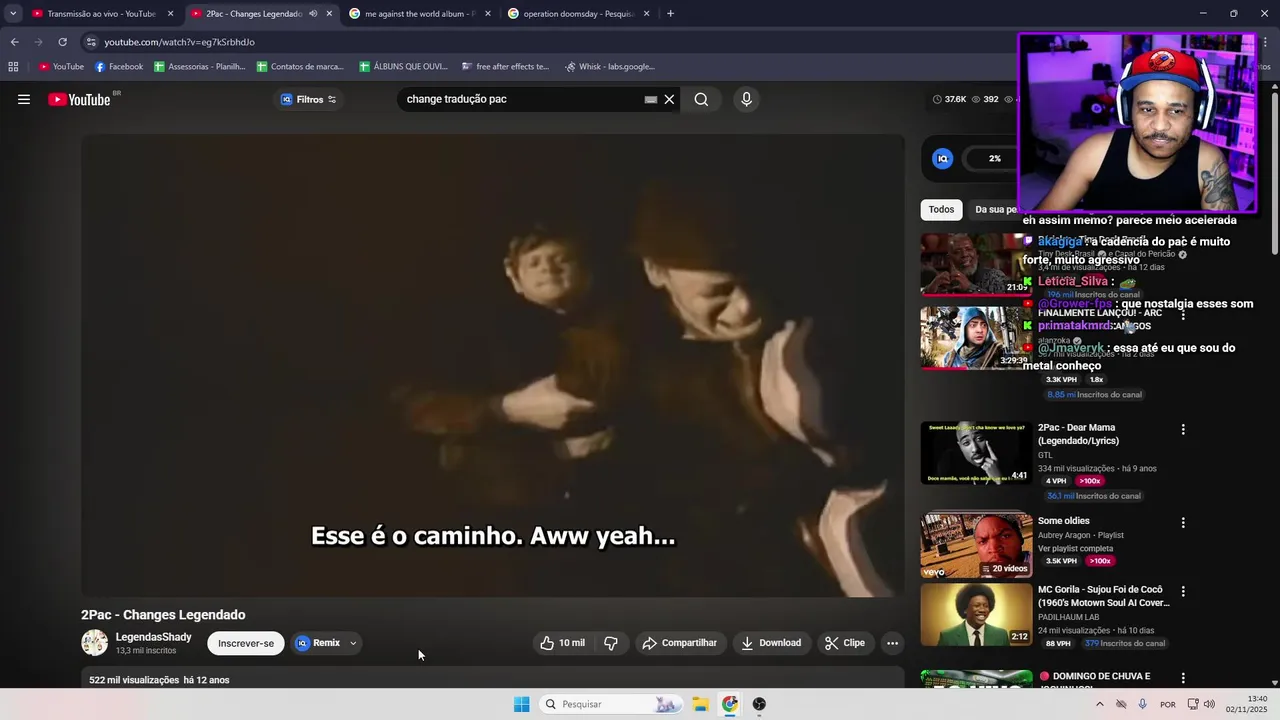This screenshot has width=1280, height=720.
Task: Click the taskbar Pesquisar search box
Action: (611, 704)
